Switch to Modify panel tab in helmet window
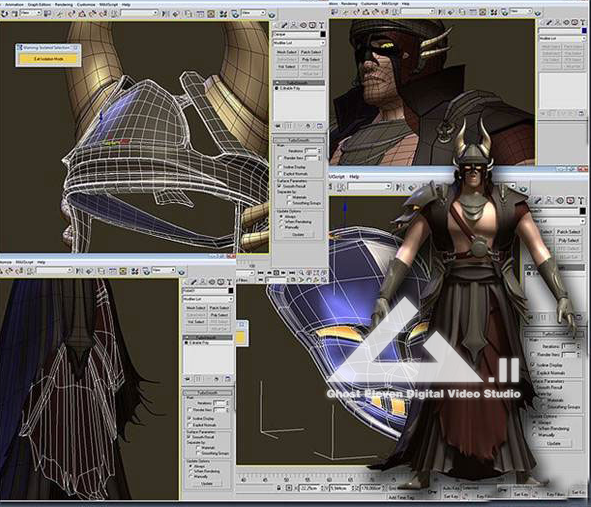Screen dimensions: 591x507 coord(285,25)
